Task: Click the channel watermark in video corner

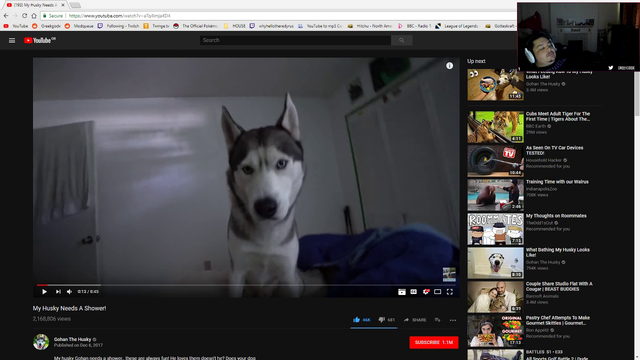Action: [449, 274]
